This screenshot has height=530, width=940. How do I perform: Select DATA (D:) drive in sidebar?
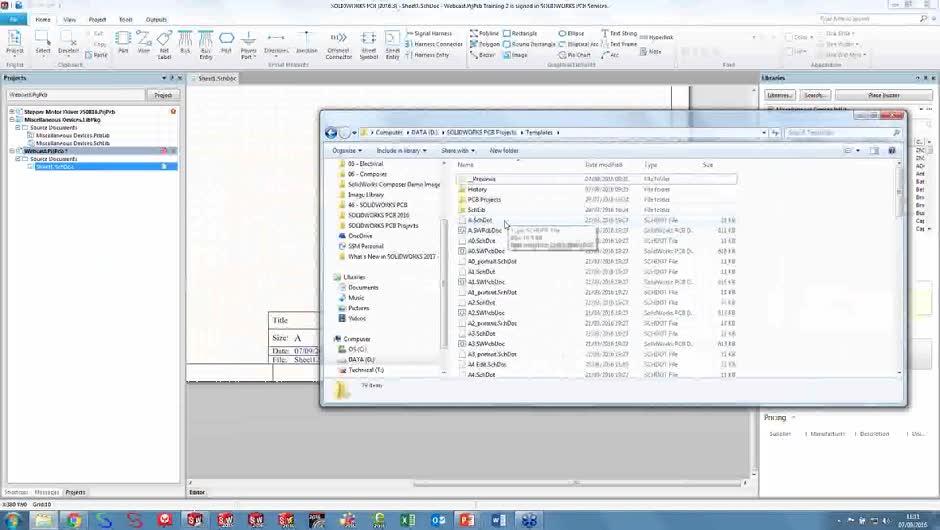pyautogui.click(x=361, y=360)
